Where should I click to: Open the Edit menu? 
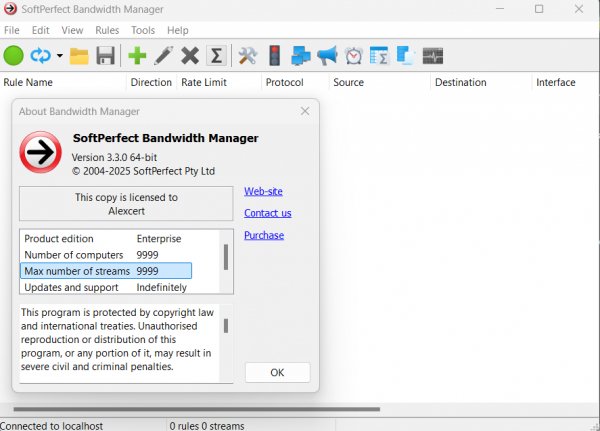[x=41, y=30]
